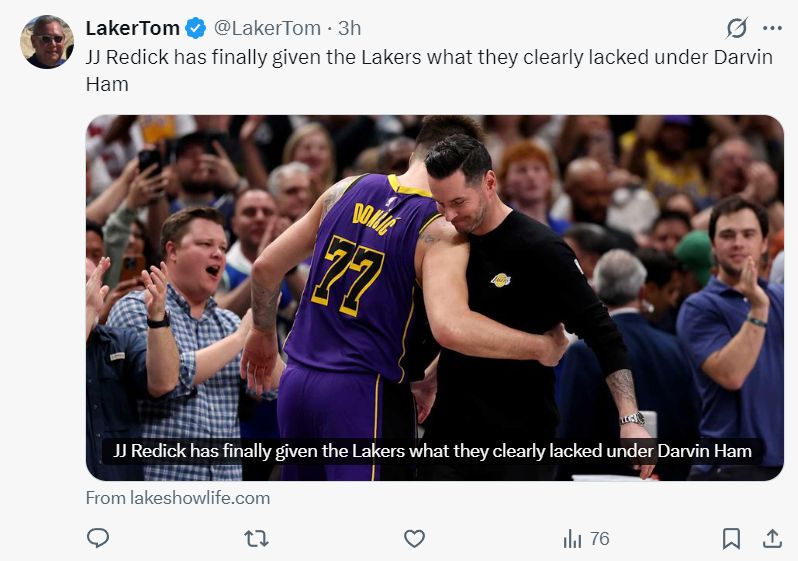Click the 76 views count
This screenshot has height=561, width=798.
tap(599, 539)
